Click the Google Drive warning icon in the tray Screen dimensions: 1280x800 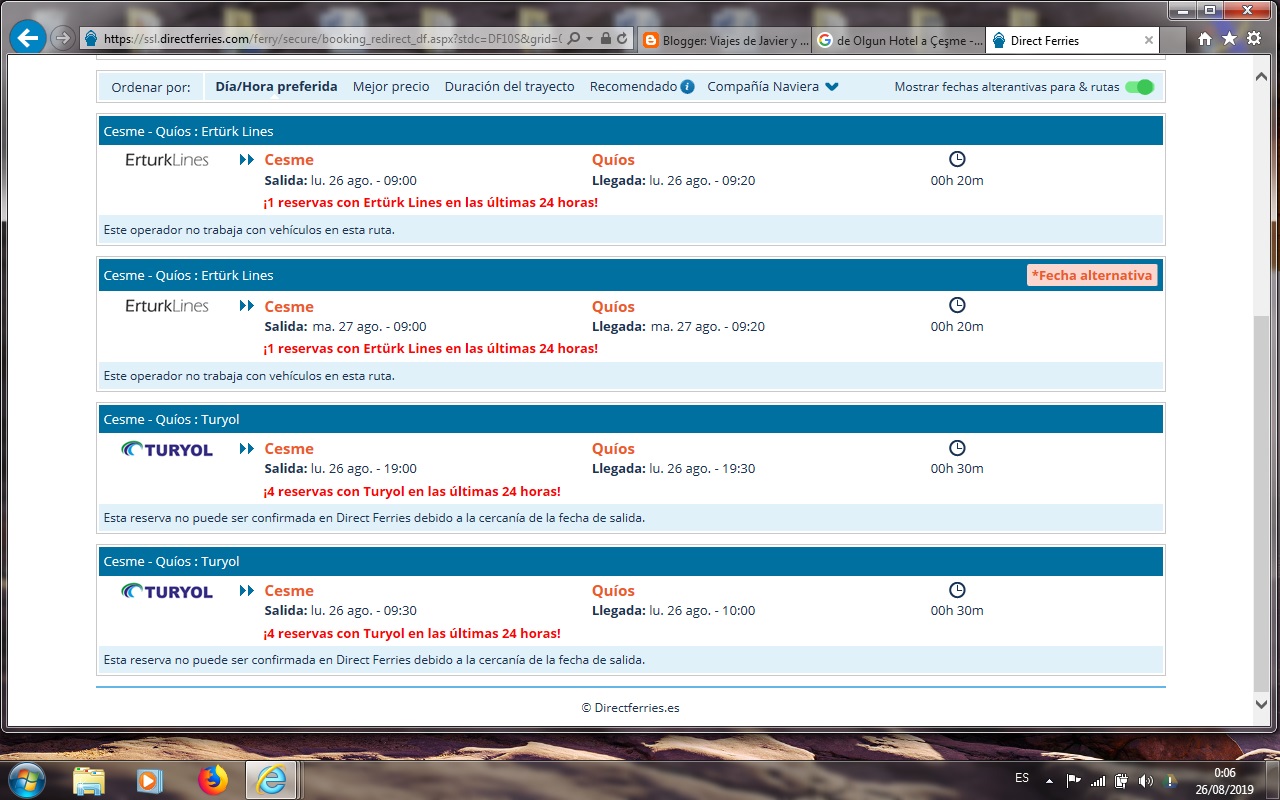[1170, 780]
